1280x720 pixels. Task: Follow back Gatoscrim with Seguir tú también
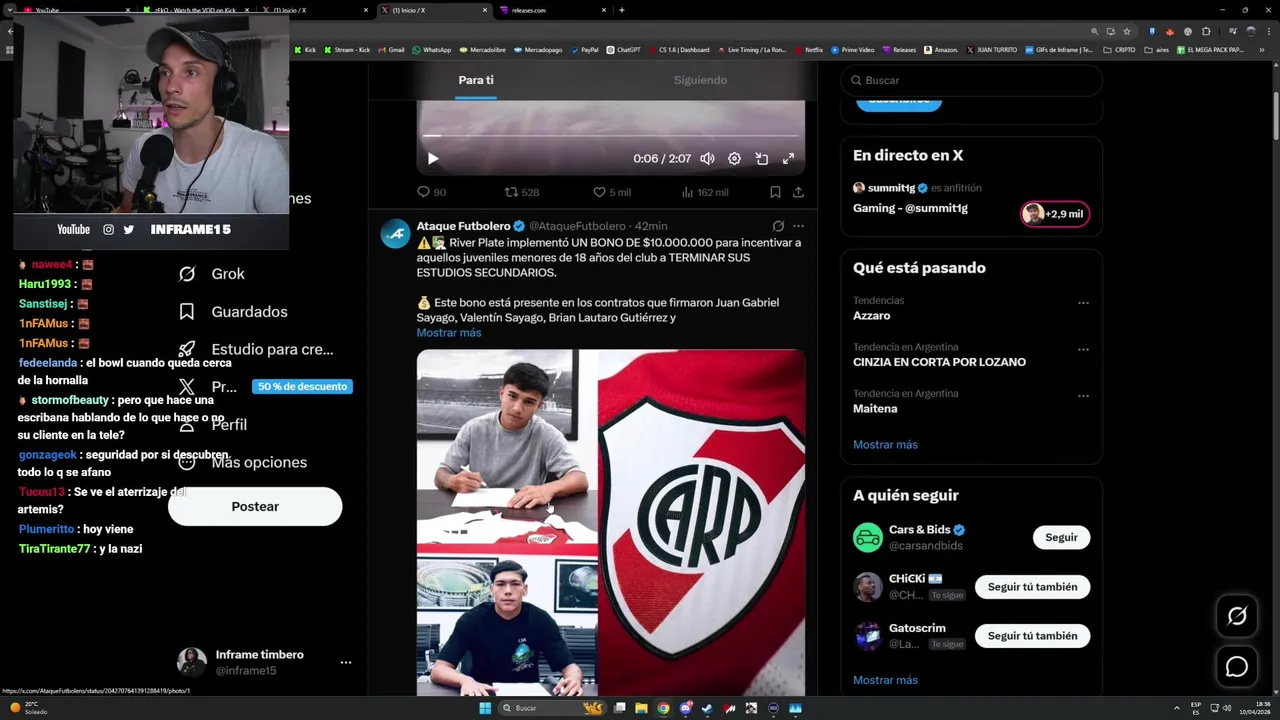[x=1032, y=636]
